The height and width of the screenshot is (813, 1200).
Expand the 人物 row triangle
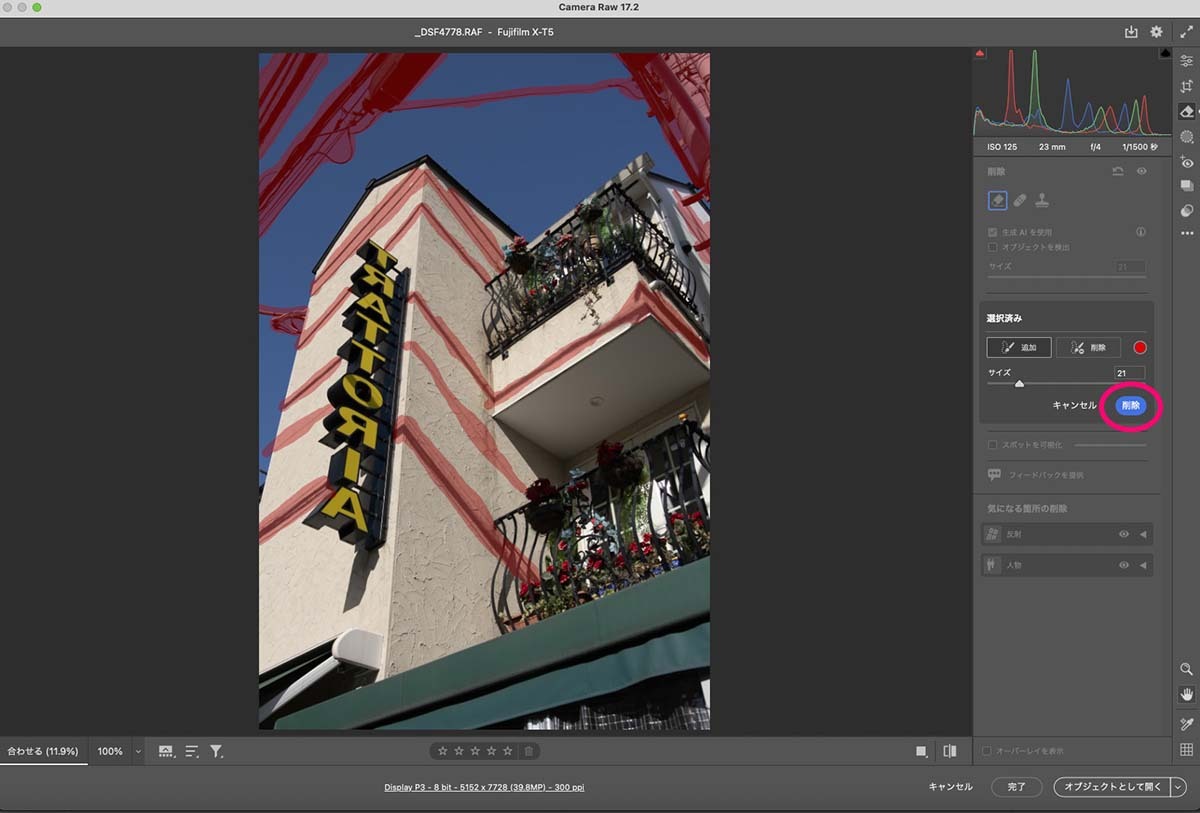click(x=1143, y=565)
